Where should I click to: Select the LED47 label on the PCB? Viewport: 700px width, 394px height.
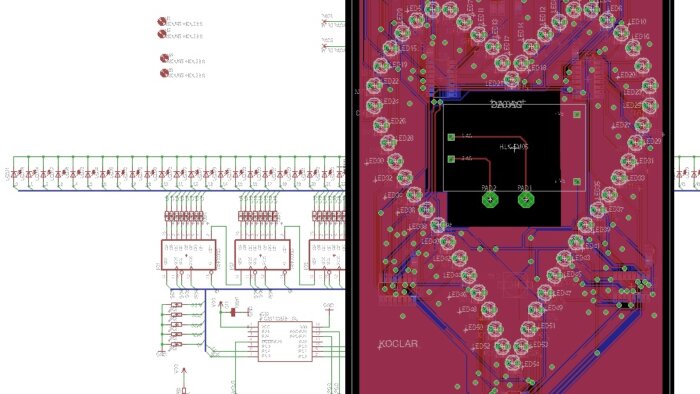tap(562, 293)
